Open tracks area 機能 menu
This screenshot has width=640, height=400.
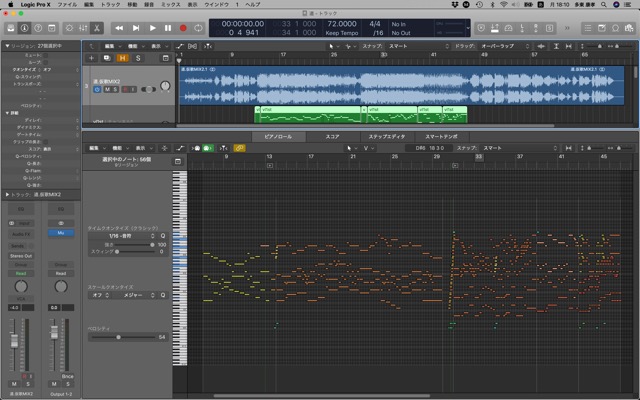(x=135, y=46)
